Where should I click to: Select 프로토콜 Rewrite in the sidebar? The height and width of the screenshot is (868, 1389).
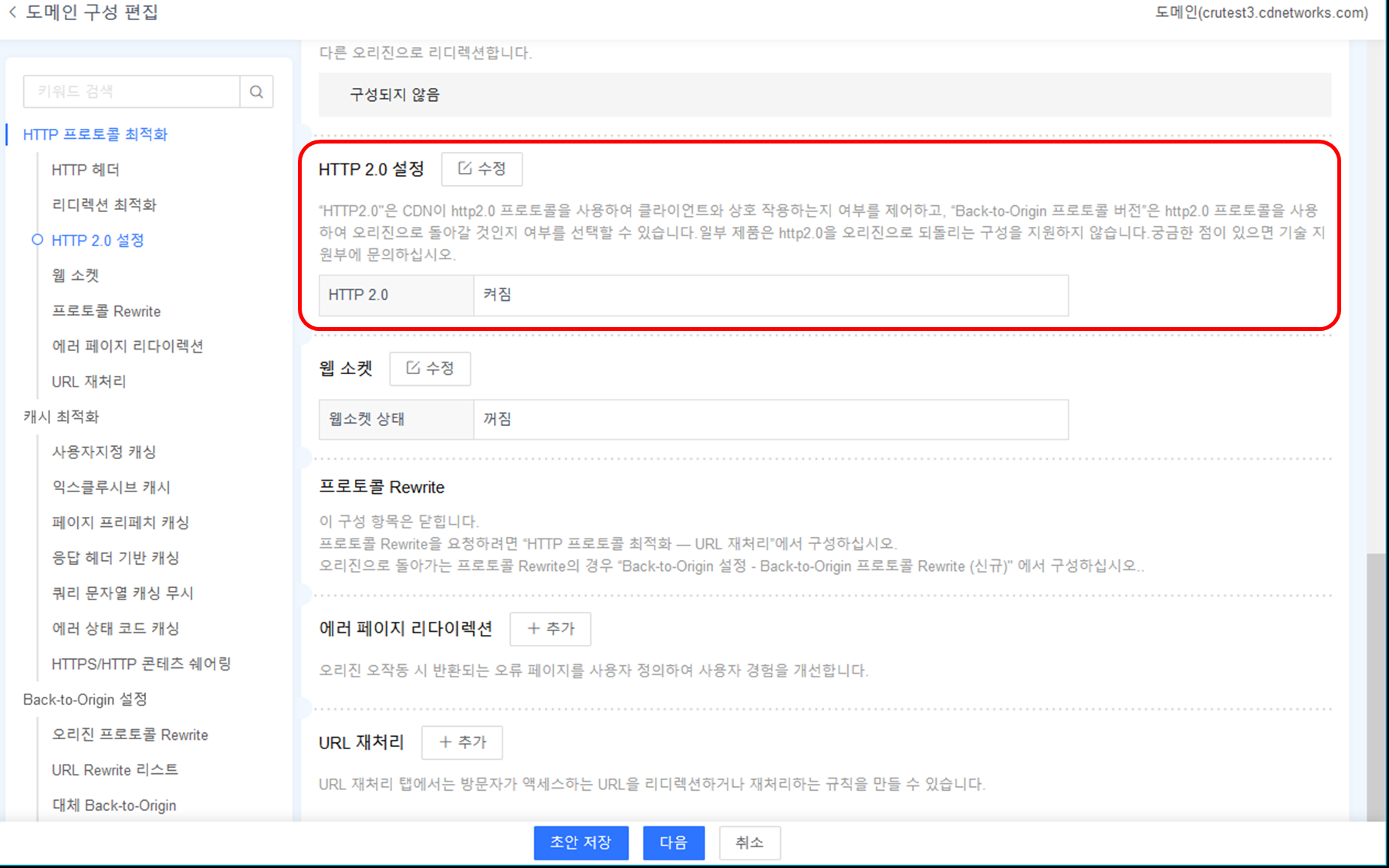pyautogui.click(x=106, y=311)
